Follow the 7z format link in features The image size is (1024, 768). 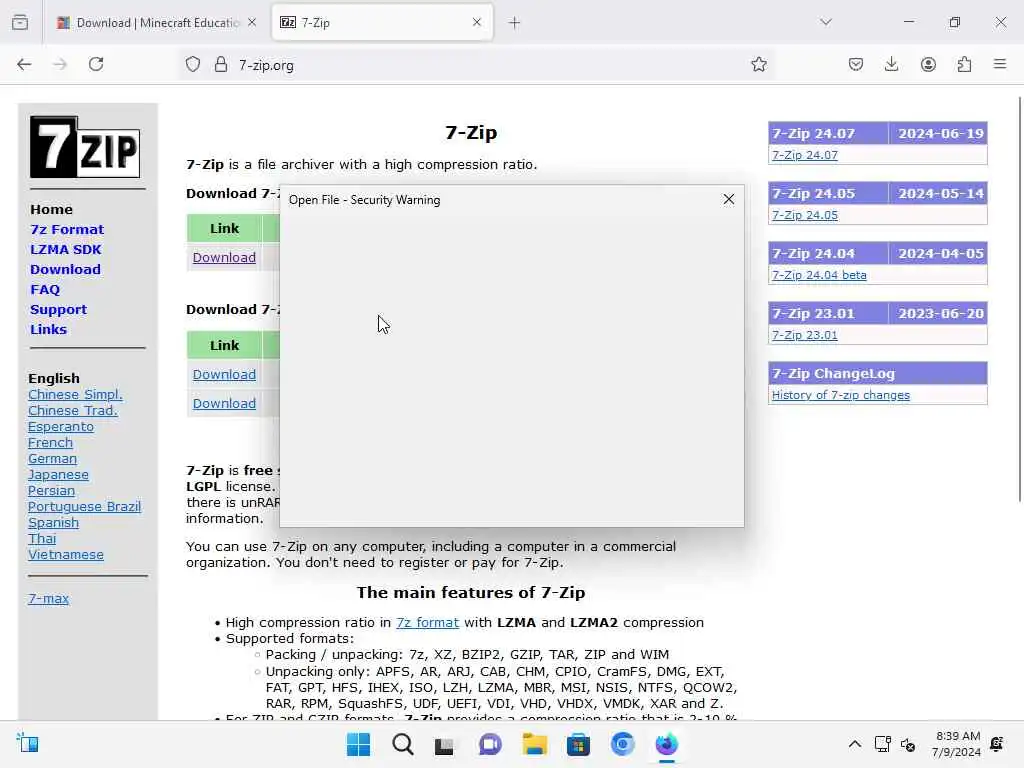point(427,622)
